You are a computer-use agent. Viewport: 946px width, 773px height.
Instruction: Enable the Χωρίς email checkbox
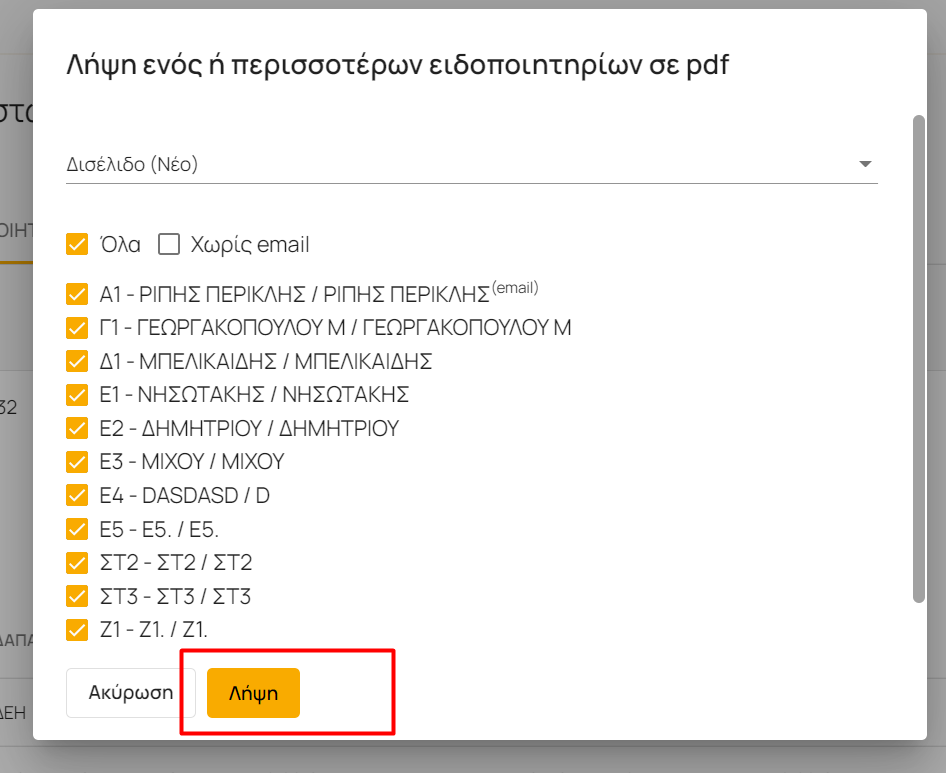(x=169, y=244)
